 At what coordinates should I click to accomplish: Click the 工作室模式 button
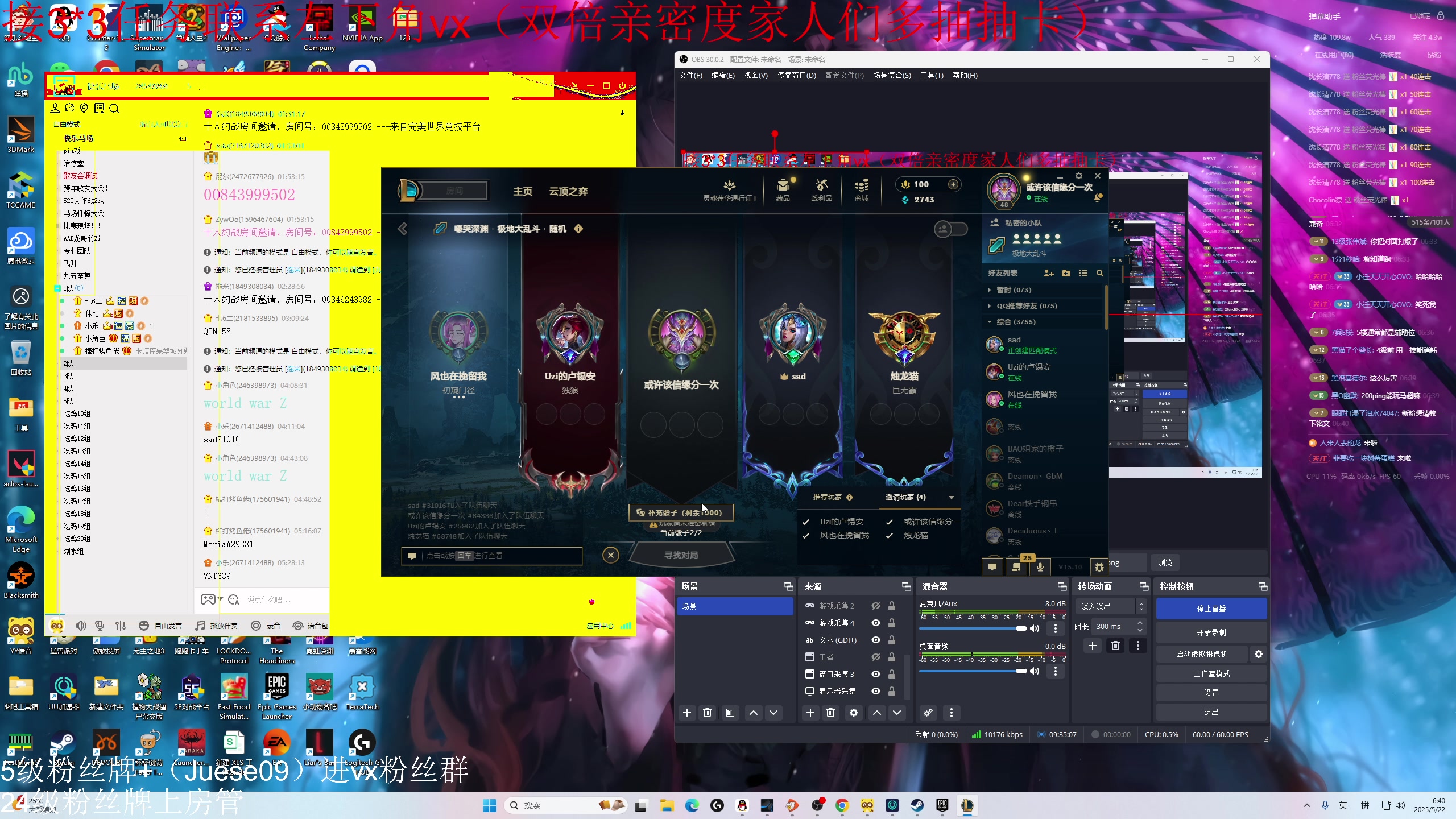click(x=1211, y=673)
